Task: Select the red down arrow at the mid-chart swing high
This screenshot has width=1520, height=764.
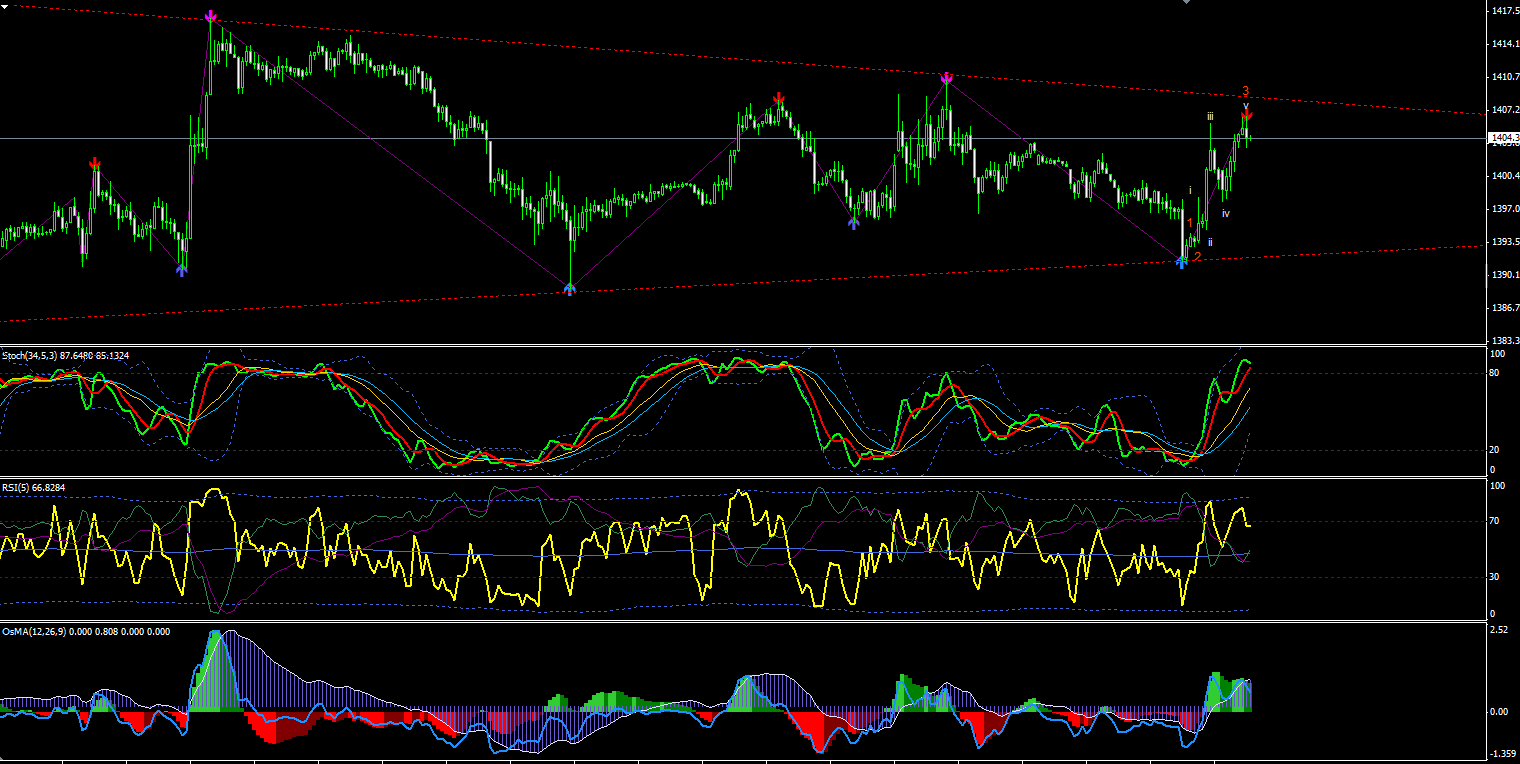Action: click(778, 98)
